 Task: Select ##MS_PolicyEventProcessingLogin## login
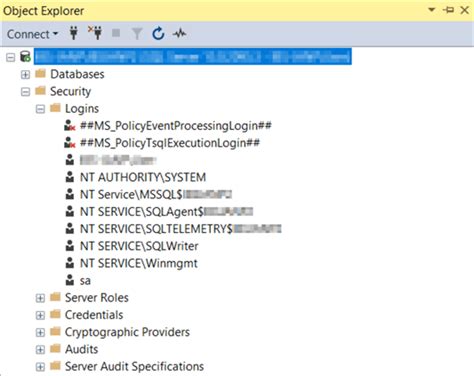pyautogui.click(x=176, y=126)
